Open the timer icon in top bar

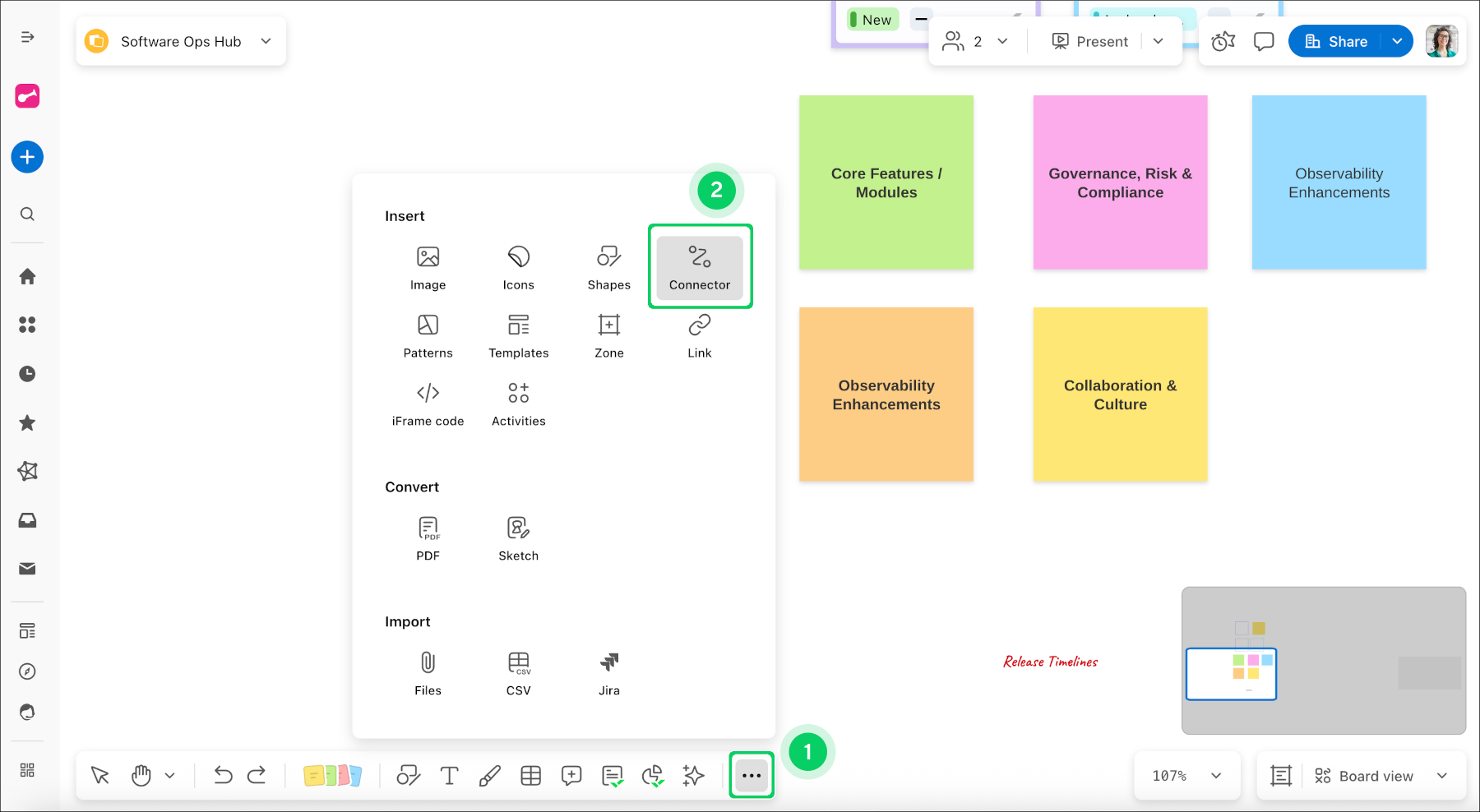point(1223,41)
